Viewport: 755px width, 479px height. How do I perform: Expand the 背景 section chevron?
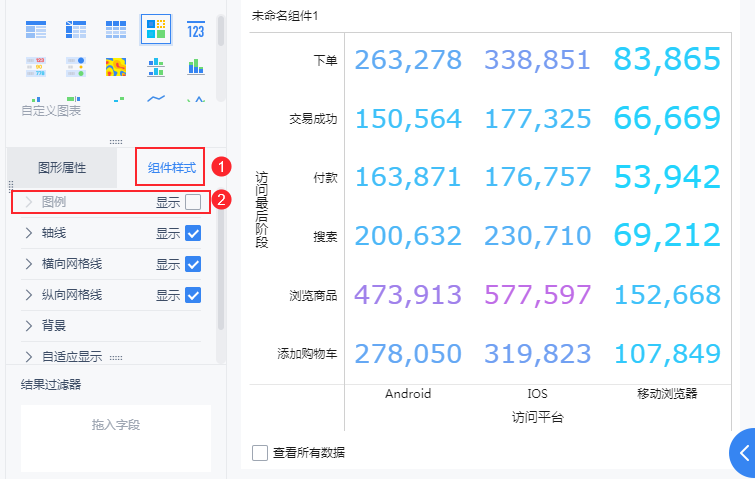tap(28, 326)
